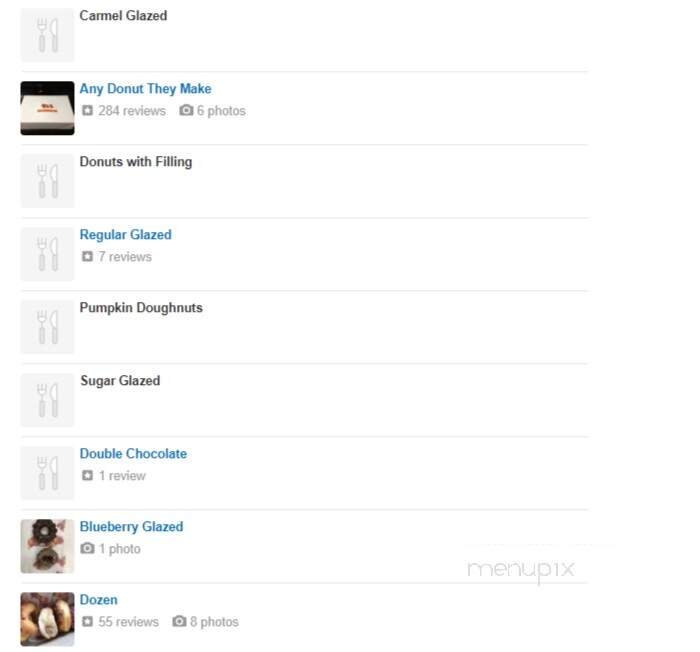Click the Sugar Glazed placeholder icon

click(47, 400)
